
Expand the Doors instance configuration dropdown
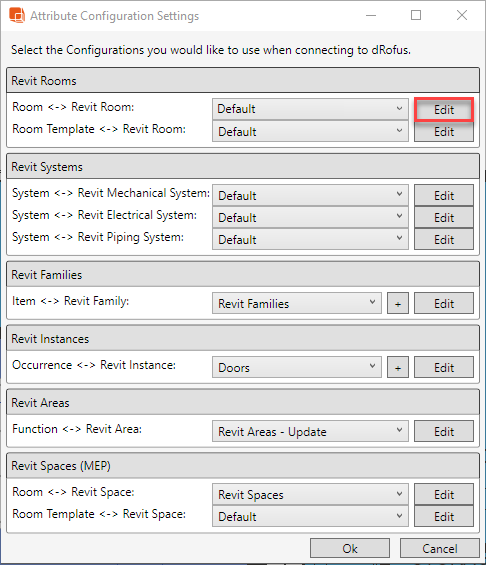[x=297, y=368]
